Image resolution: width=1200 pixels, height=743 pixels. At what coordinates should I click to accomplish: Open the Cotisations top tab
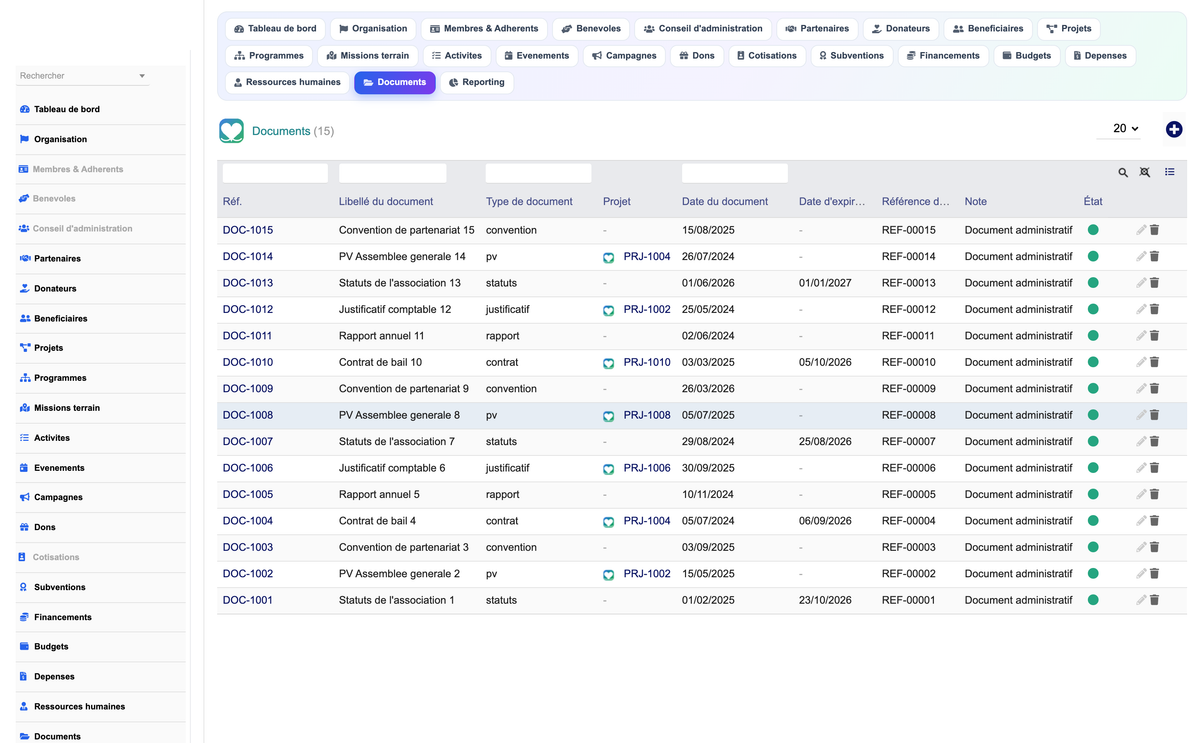tap(767, 56)
